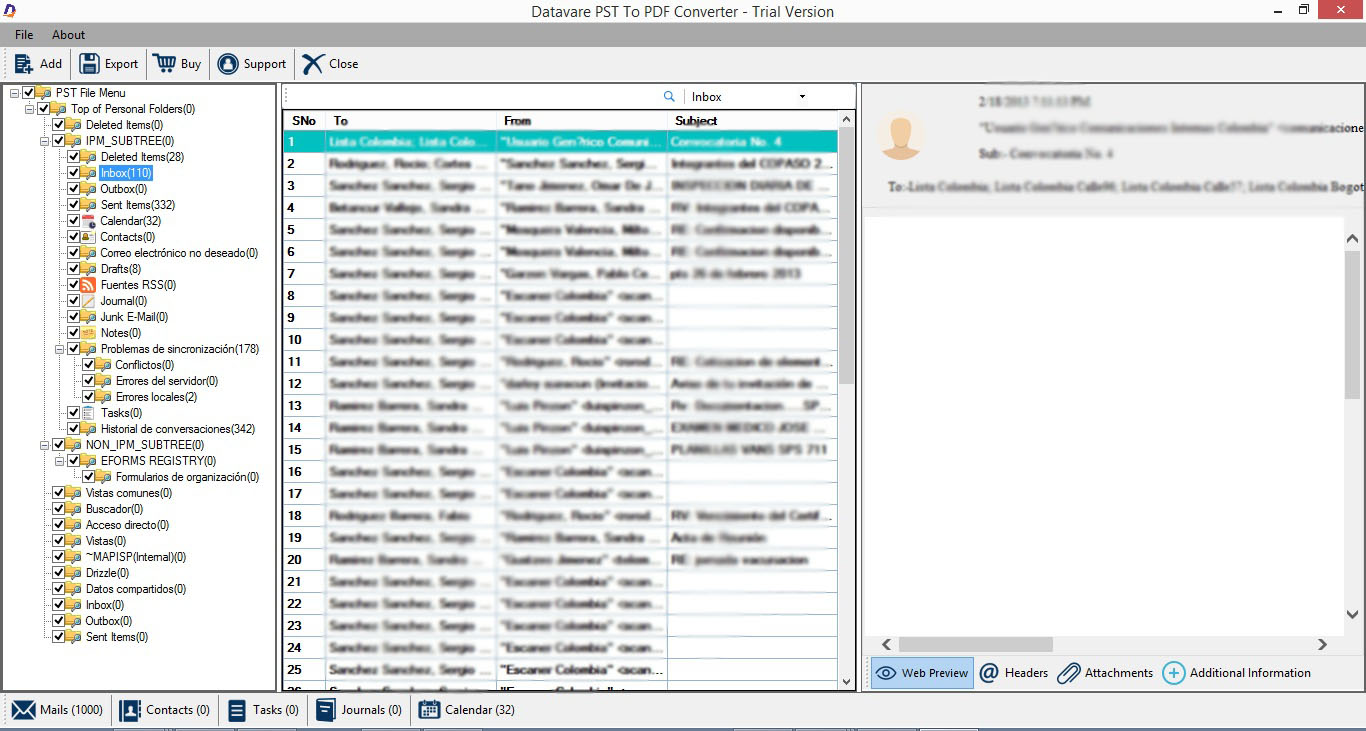The image size is (1366, 731).
Task: Click the preview vertical scrollbar thumb
Action: (1353, 323)
